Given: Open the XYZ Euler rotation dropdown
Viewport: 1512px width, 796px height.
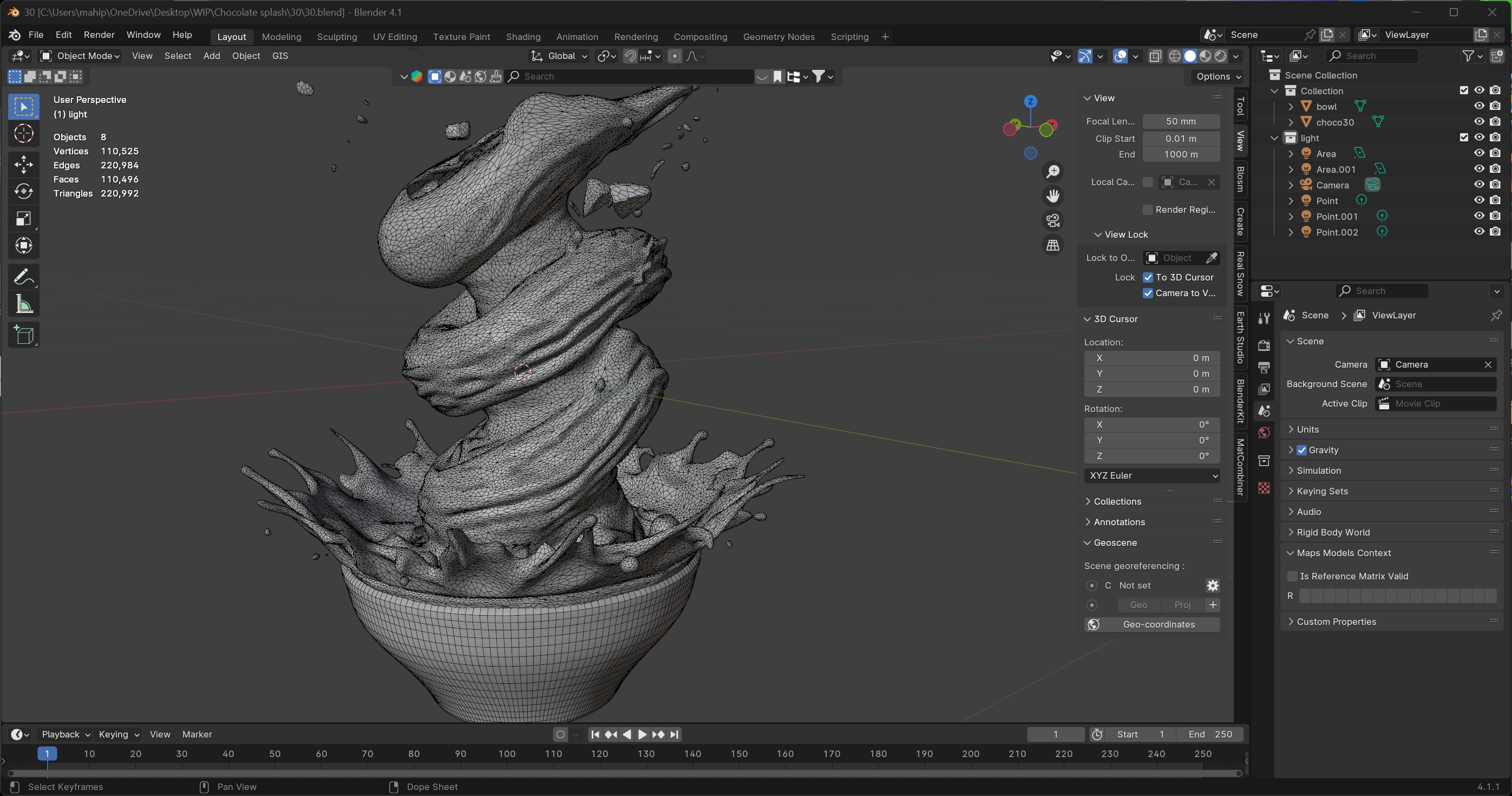Looking at the screenshot, I should 1151,475.
